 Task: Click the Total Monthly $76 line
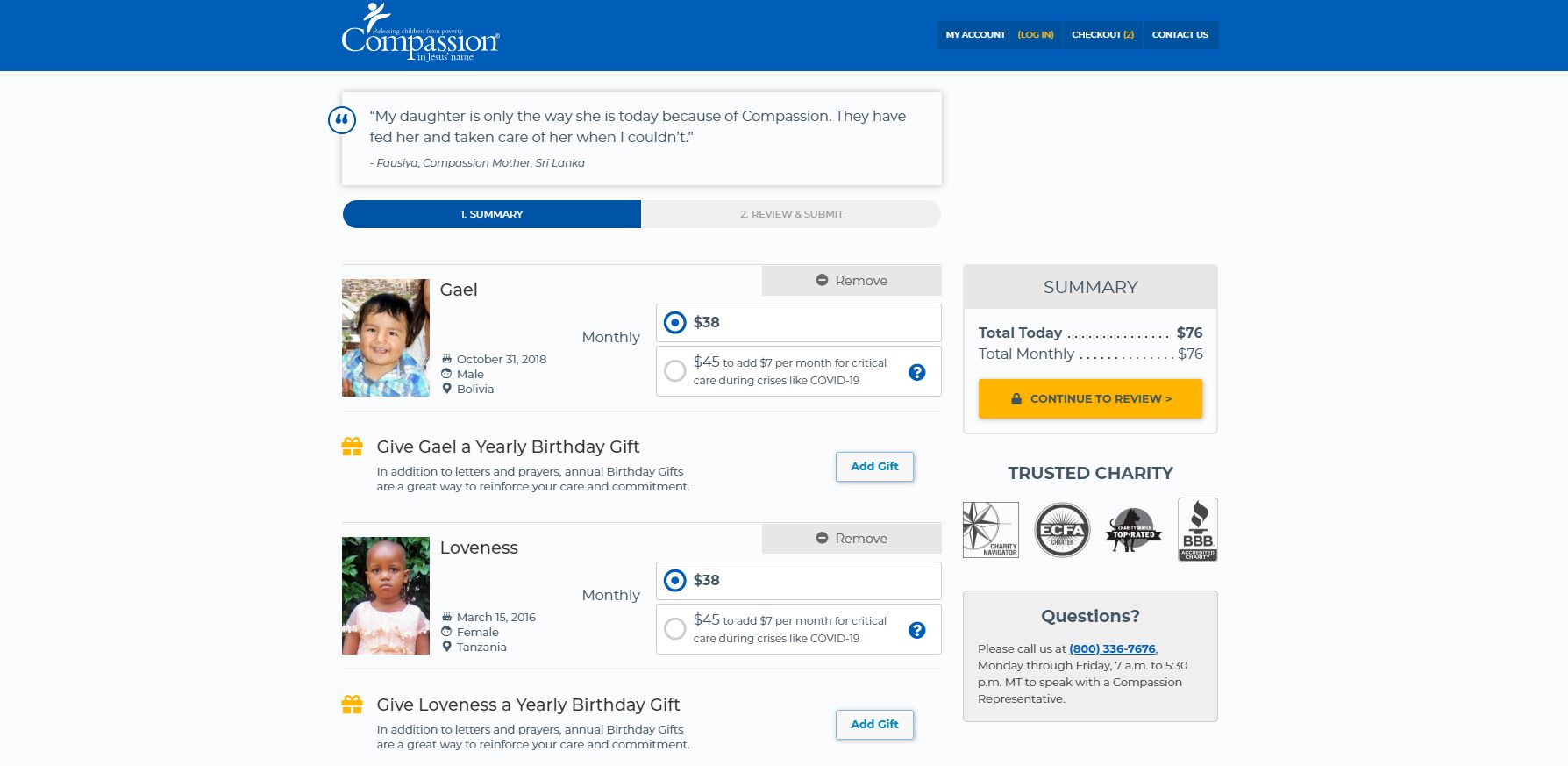[1090, 354]
